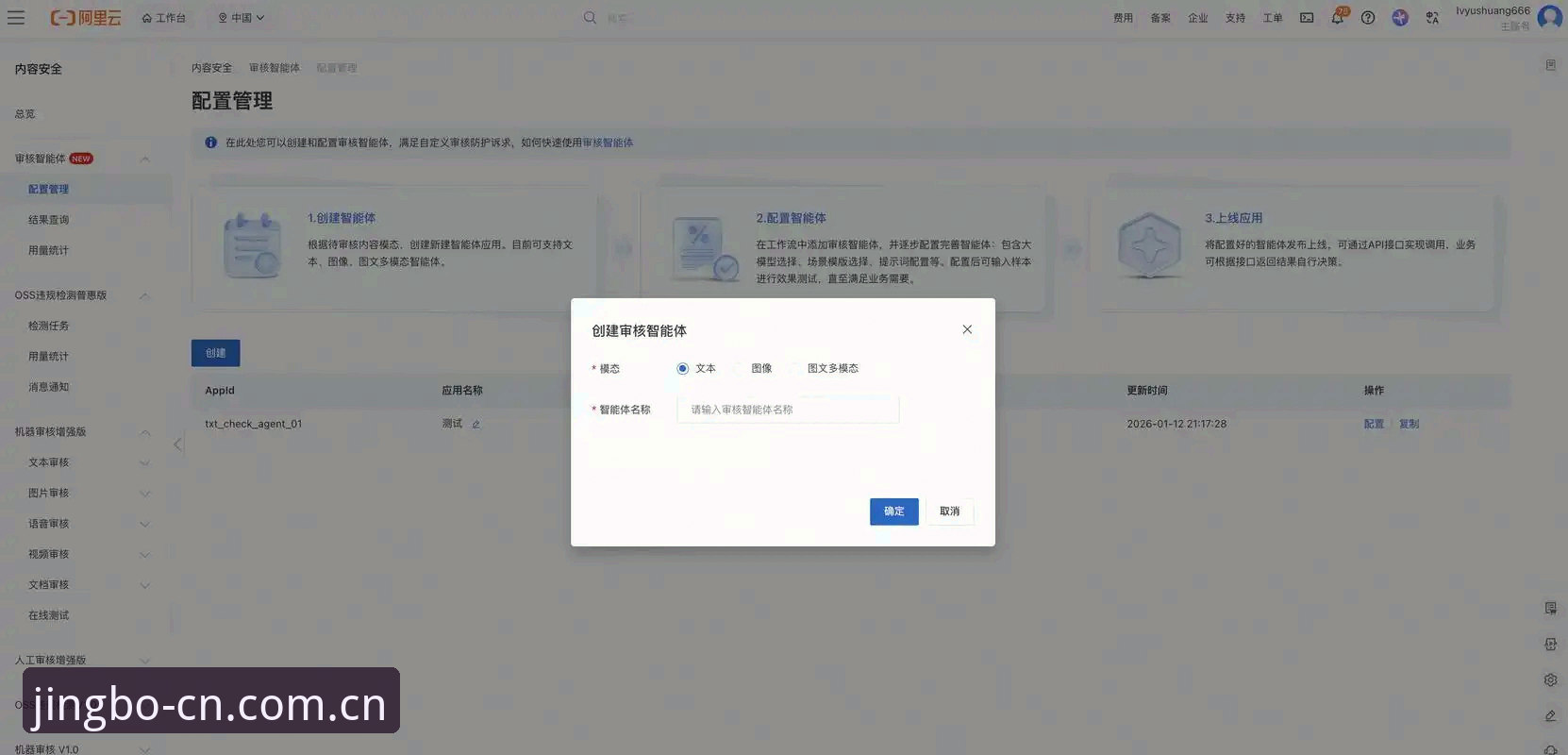1568x755 pixels.
Task: Open the 企业 top menu
Action: pyautogui.click(x=1198, y=17)
